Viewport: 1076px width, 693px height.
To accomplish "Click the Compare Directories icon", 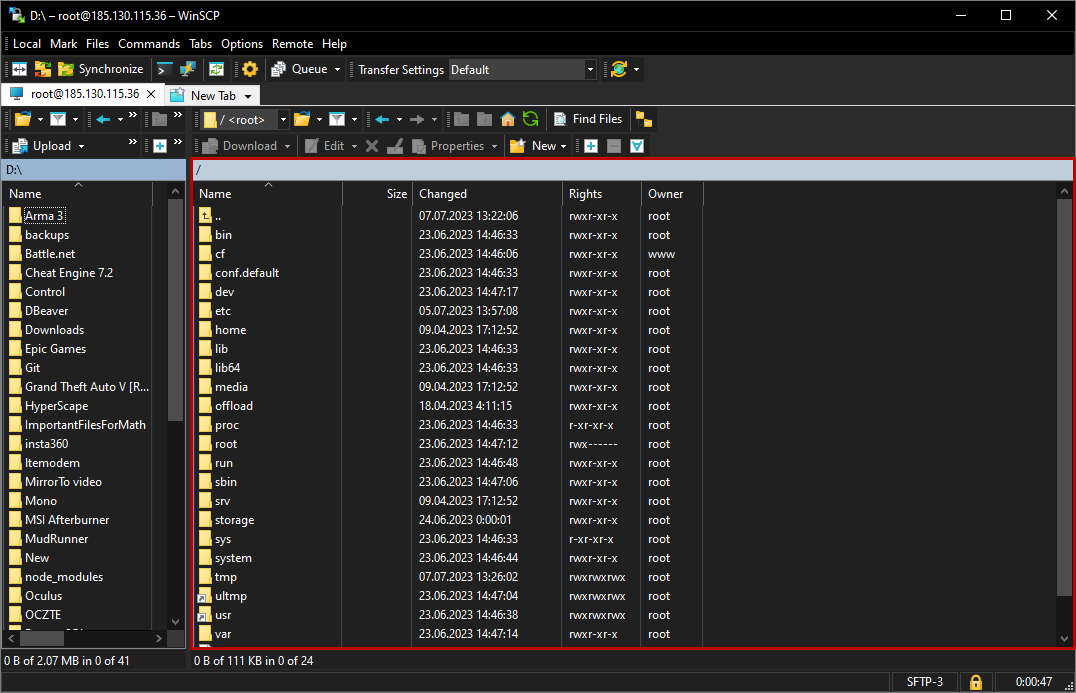I will (x=19, y=70).
